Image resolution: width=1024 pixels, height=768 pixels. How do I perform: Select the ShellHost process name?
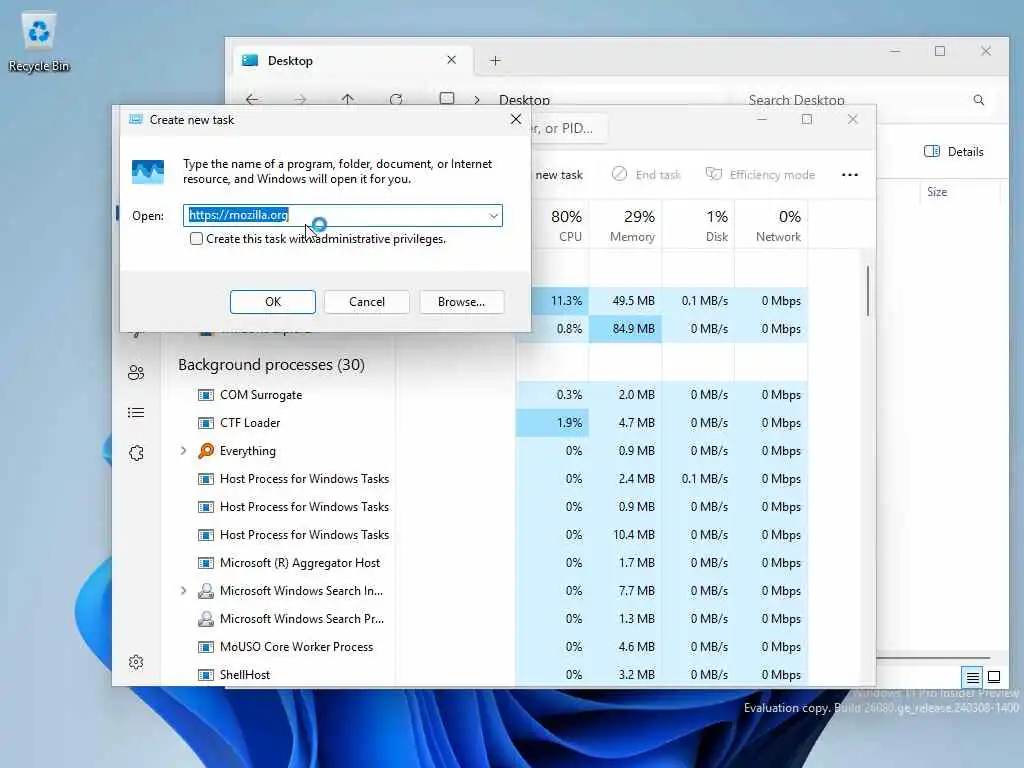(x=245, y=675)
